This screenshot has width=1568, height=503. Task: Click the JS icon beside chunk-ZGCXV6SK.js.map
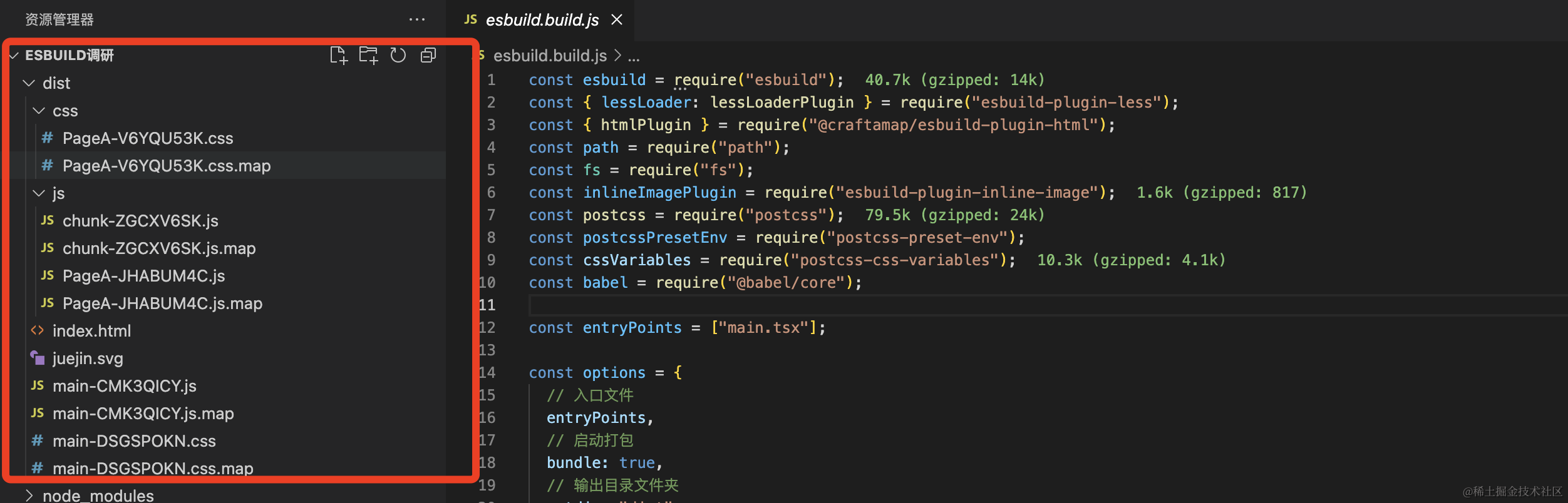(48, 248)
